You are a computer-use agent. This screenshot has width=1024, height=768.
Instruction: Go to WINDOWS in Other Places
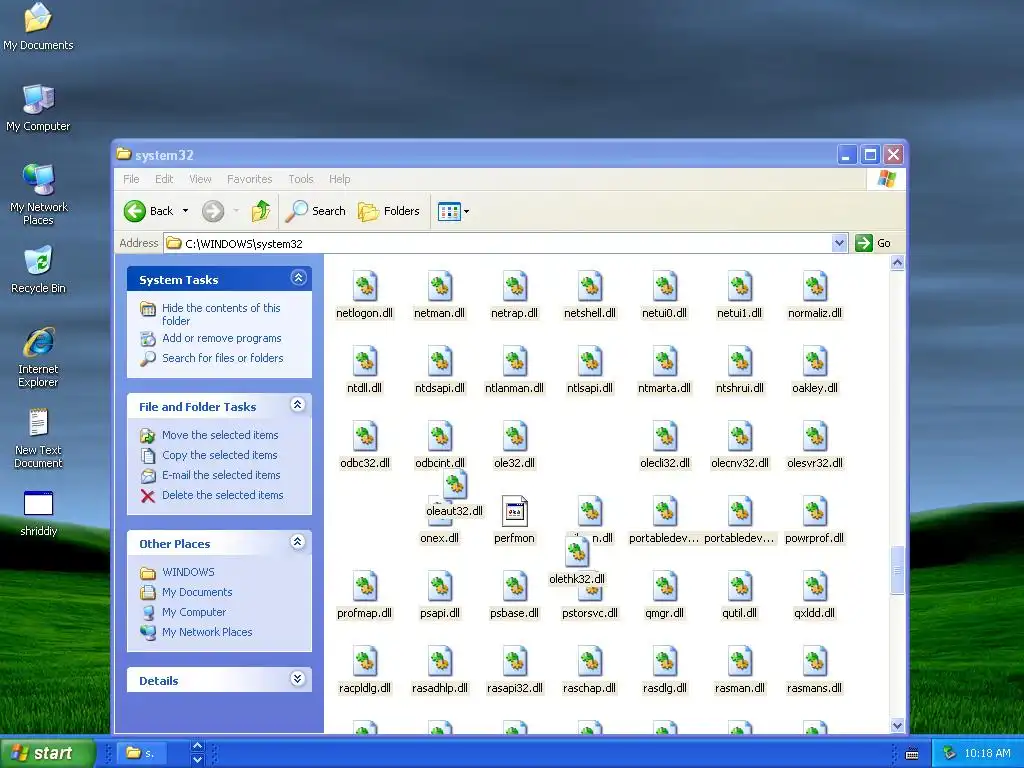pos(188,572)
